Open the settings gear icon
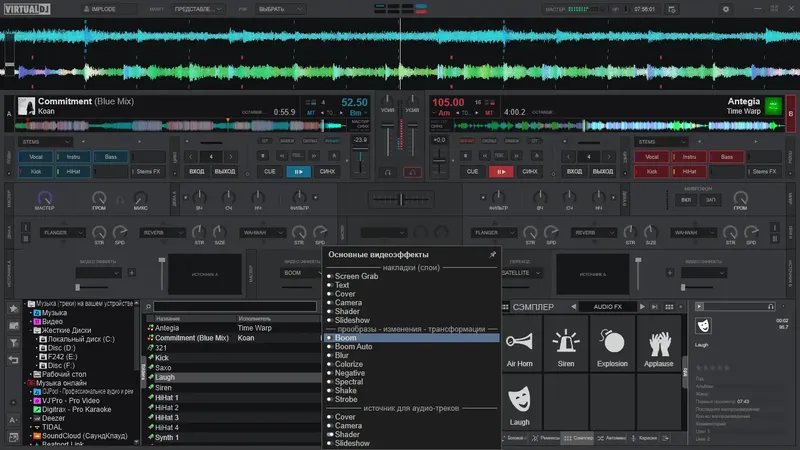 (x=726, y=9)
